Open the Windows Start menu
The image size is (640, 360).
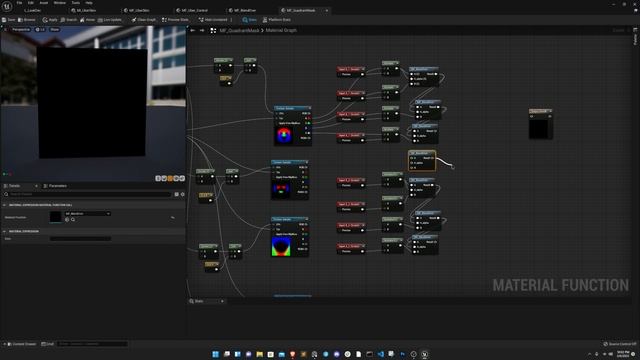(216, 354)
